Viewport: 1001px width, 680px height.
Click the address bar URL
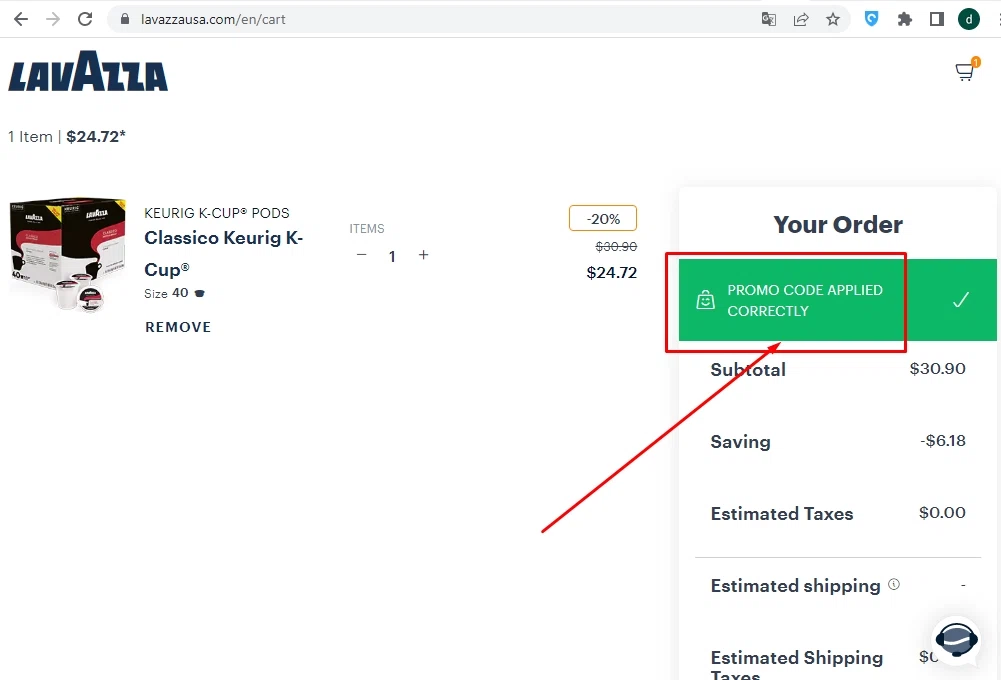click(213, 19)
